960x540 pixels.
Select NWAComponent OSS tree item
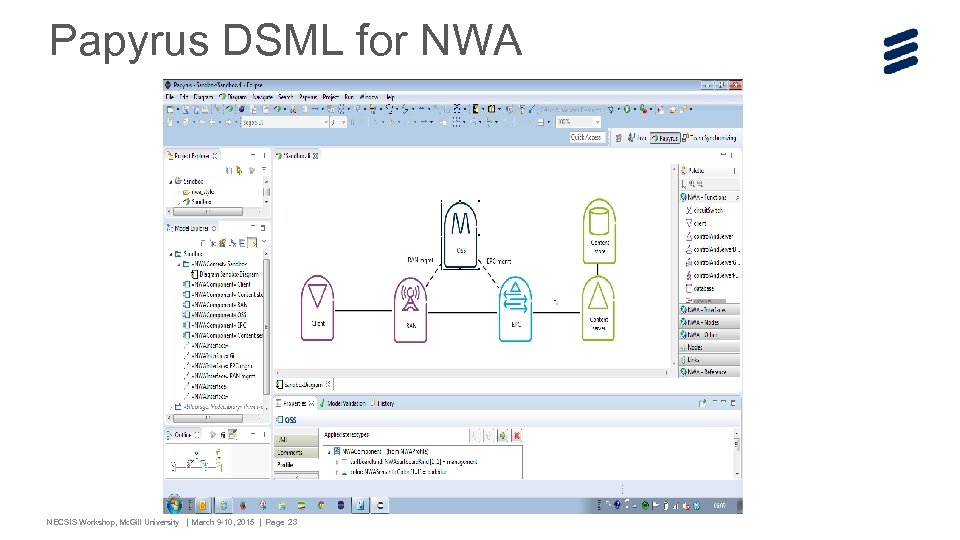click(215, 315)
